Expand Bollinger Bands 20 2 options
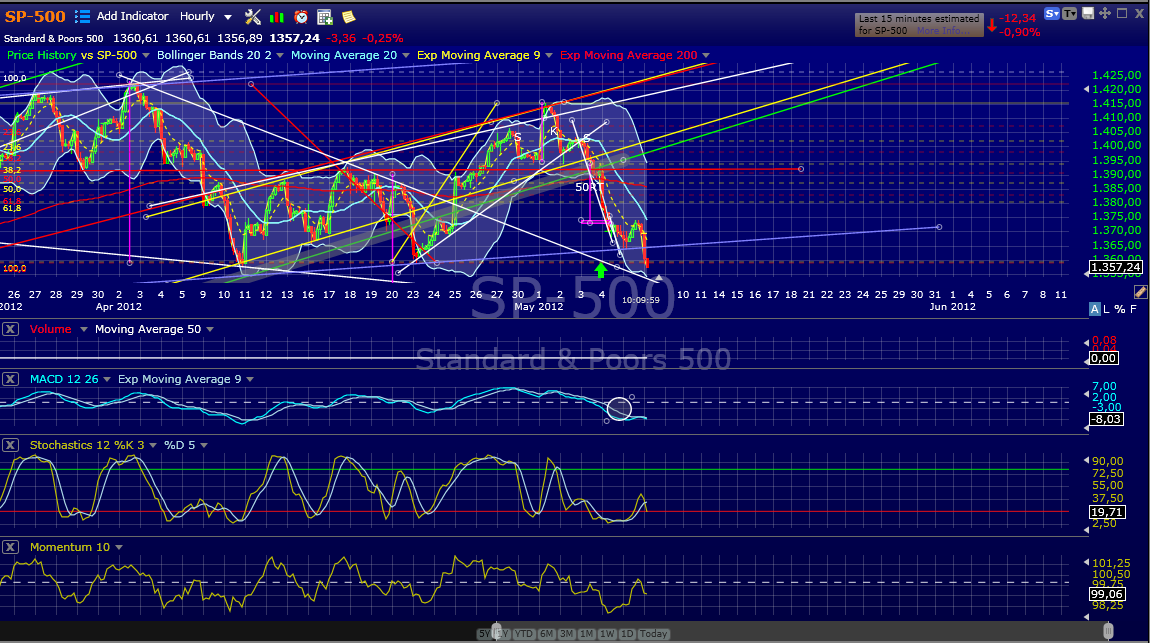Screen dimensions: 1150x643 click(x=280, y=56)
